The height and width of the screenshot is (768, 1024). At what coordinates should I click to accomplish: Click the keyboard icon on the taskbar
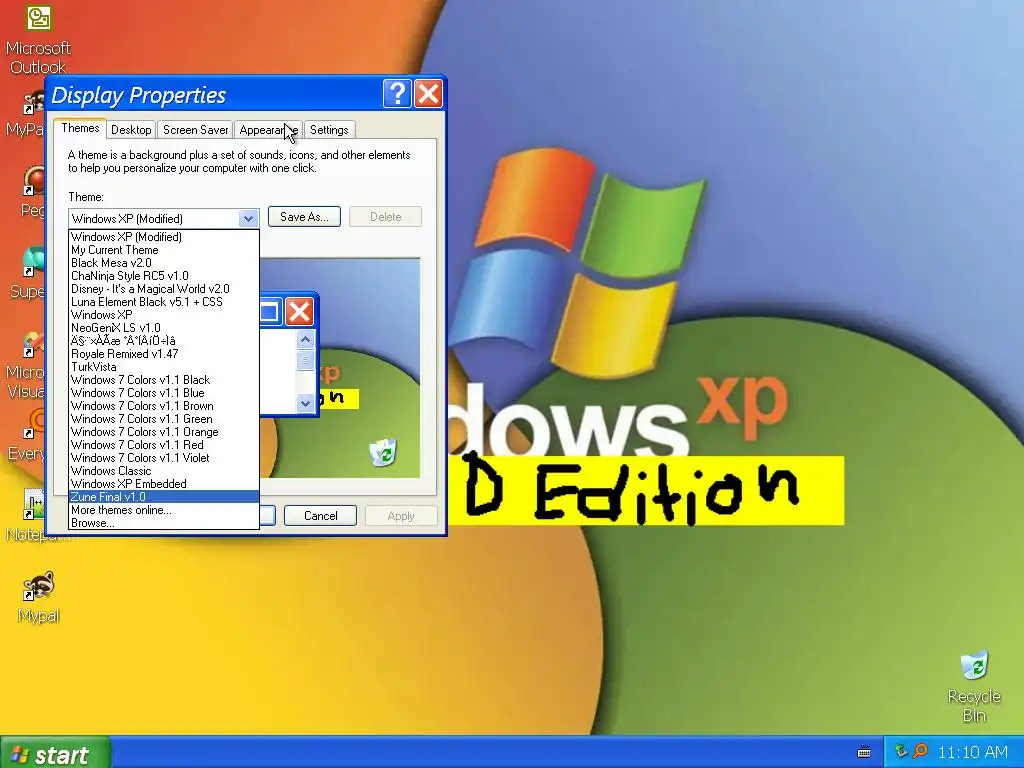(864, 752)
